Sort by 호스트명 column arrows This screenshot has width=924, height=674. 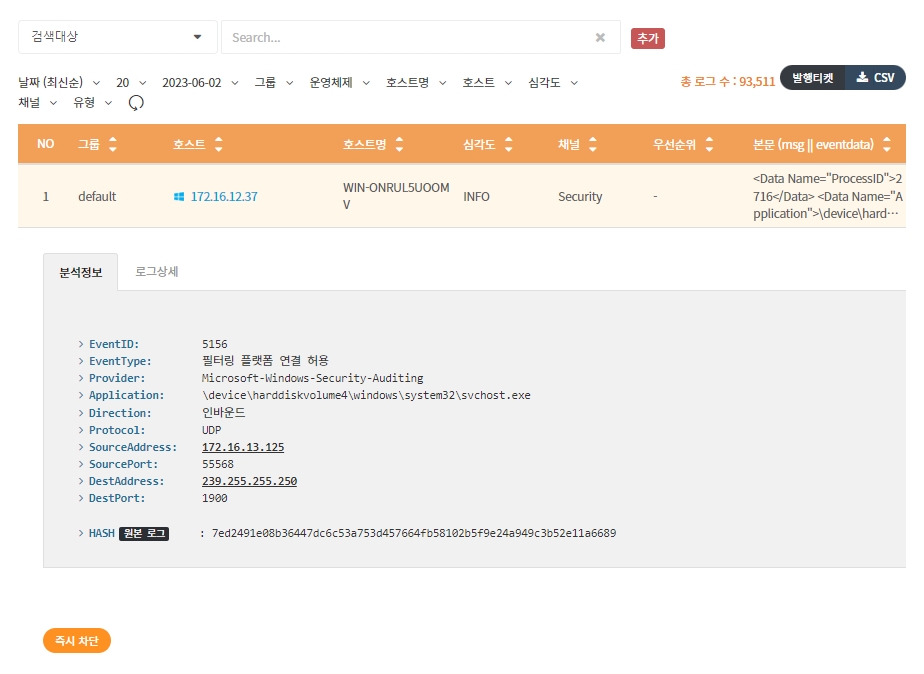coord(399,145)
